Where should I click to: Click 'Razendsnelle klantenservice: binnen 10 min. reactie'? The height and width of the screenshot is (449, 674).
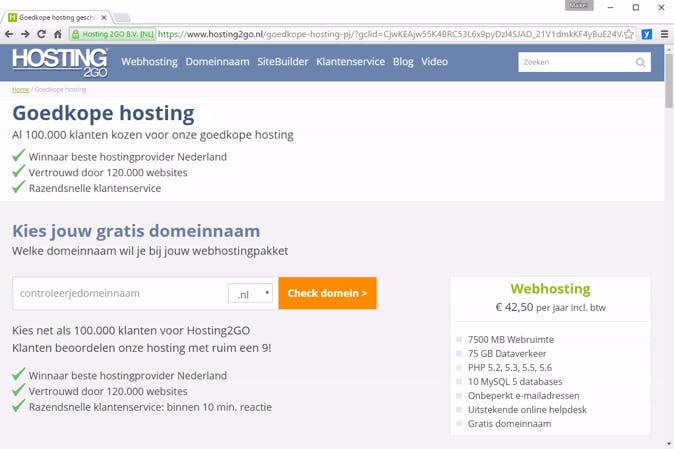coord(150,407)
